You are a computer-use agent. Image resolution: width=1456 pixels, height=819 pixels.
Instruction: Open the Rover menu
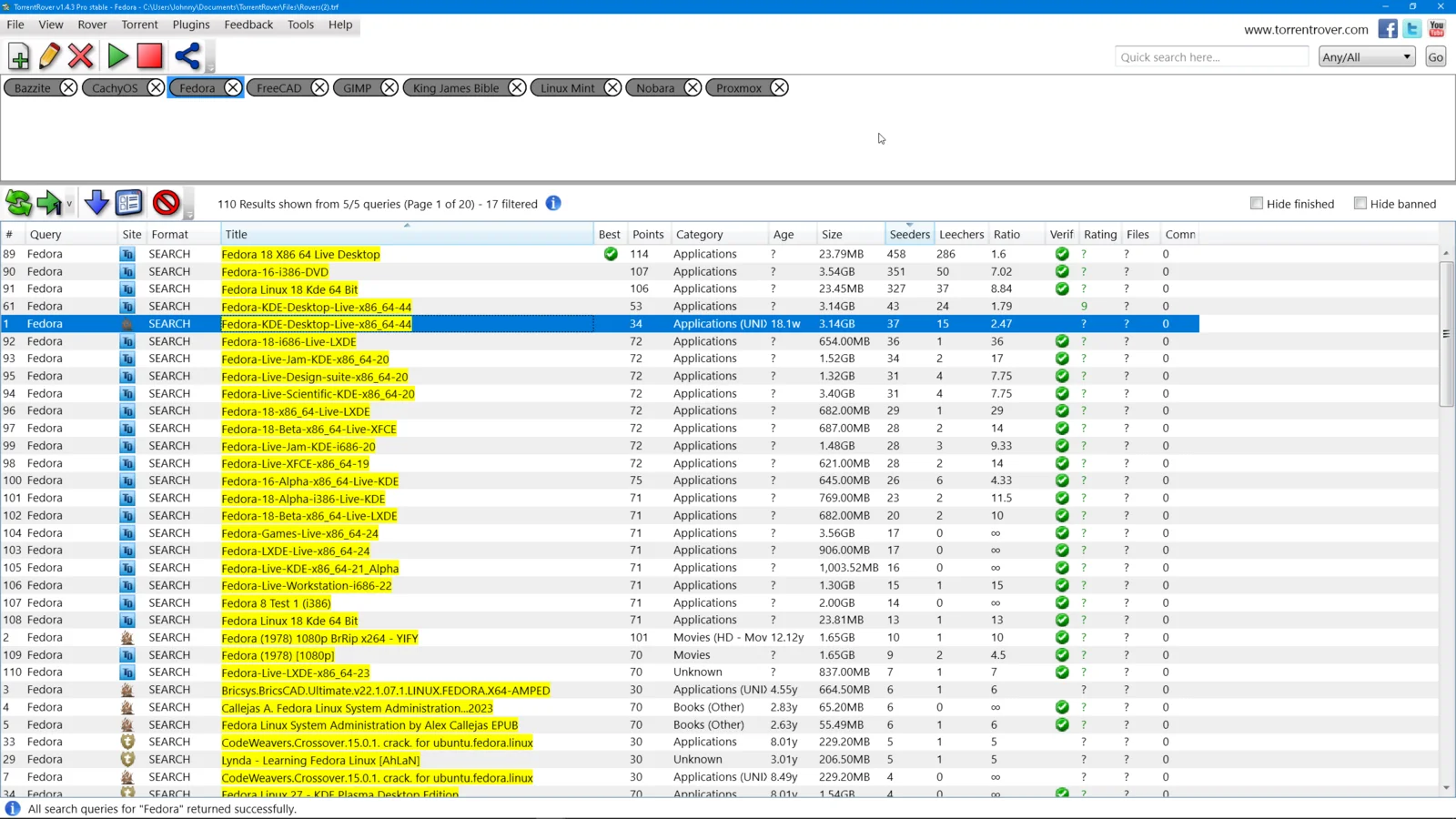[92, 25]
